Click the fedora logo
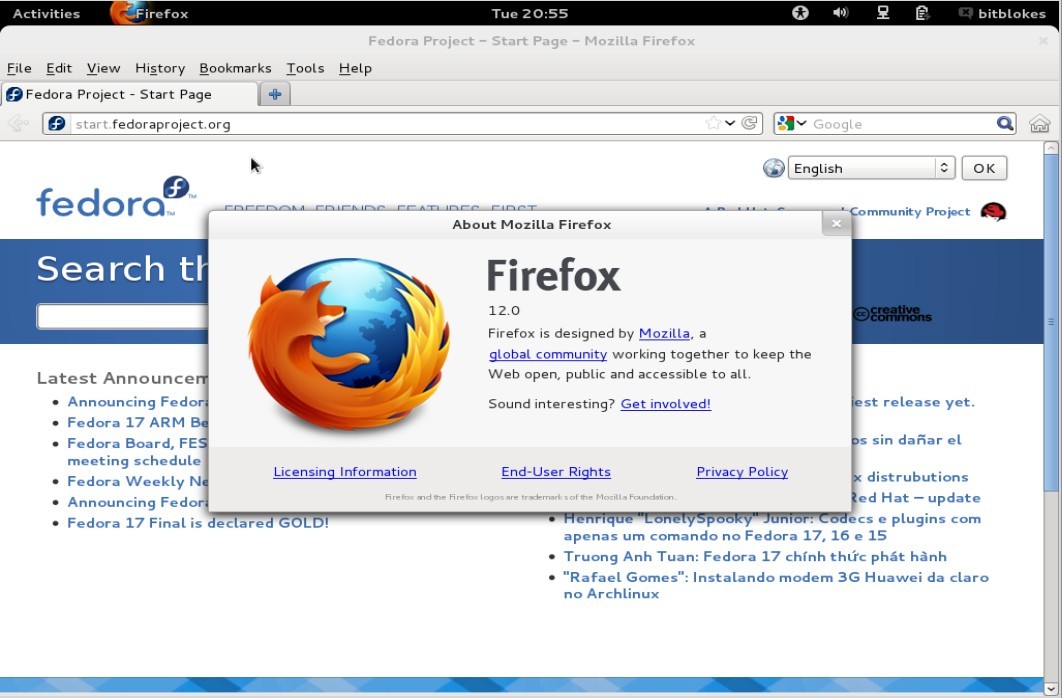This screenshot has width=1062, height=698. coord(116,196)
